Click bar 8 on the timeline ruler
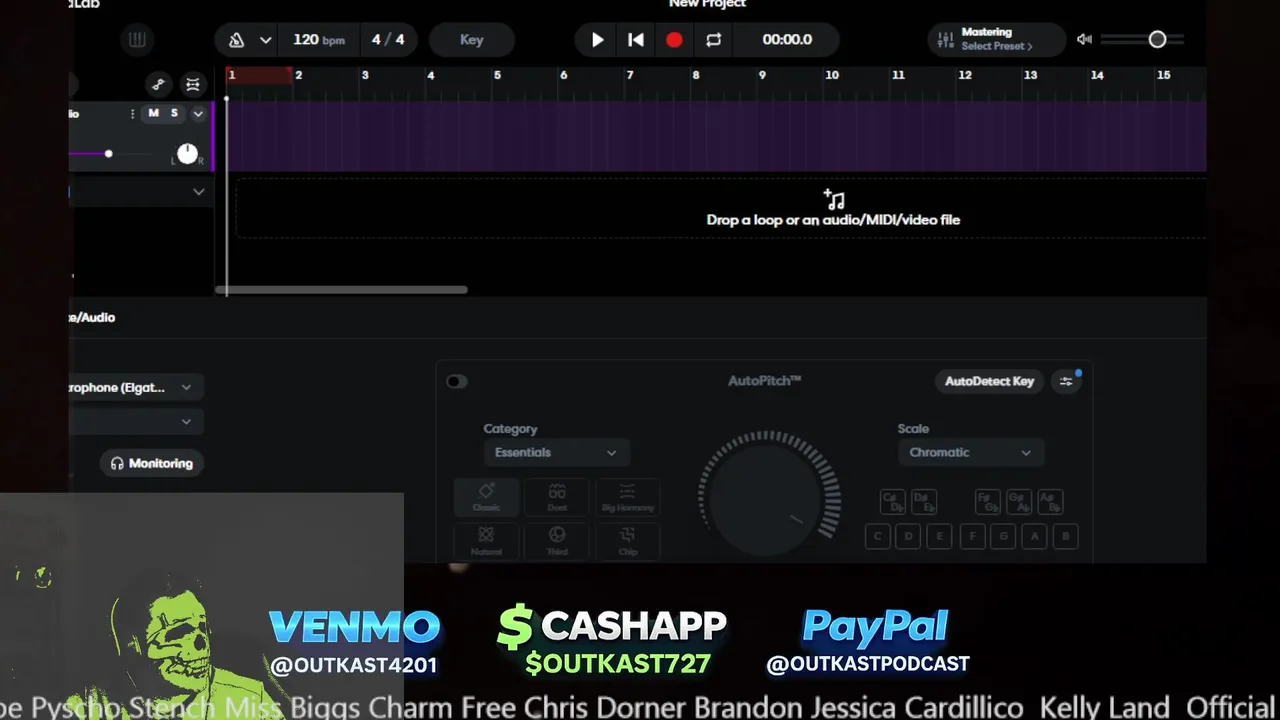Viewport: 1280px width, 720px height. [x=696, y=75]
